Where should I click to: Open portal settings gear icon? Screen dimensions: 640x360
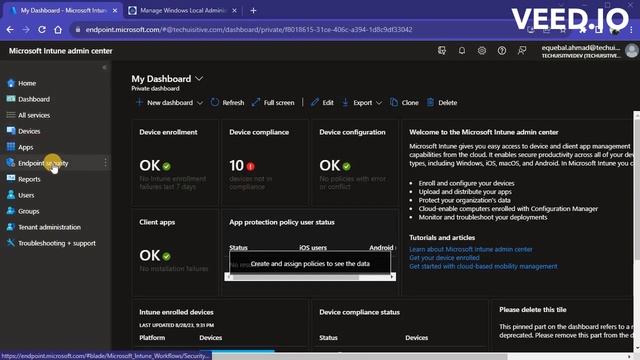pos(482,51)
